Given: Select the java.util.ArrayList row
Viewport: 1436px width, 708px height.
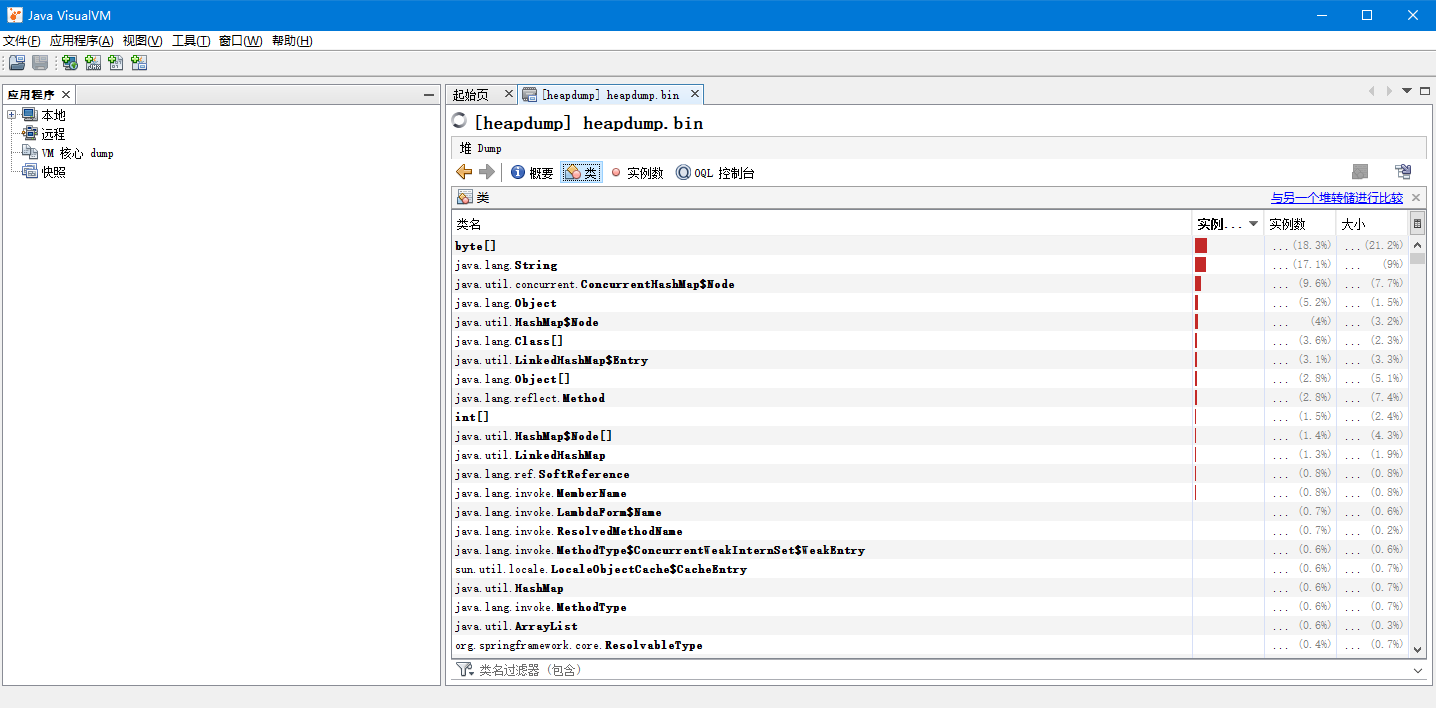Looking at the screenshot, I should (x=930, y=626).
